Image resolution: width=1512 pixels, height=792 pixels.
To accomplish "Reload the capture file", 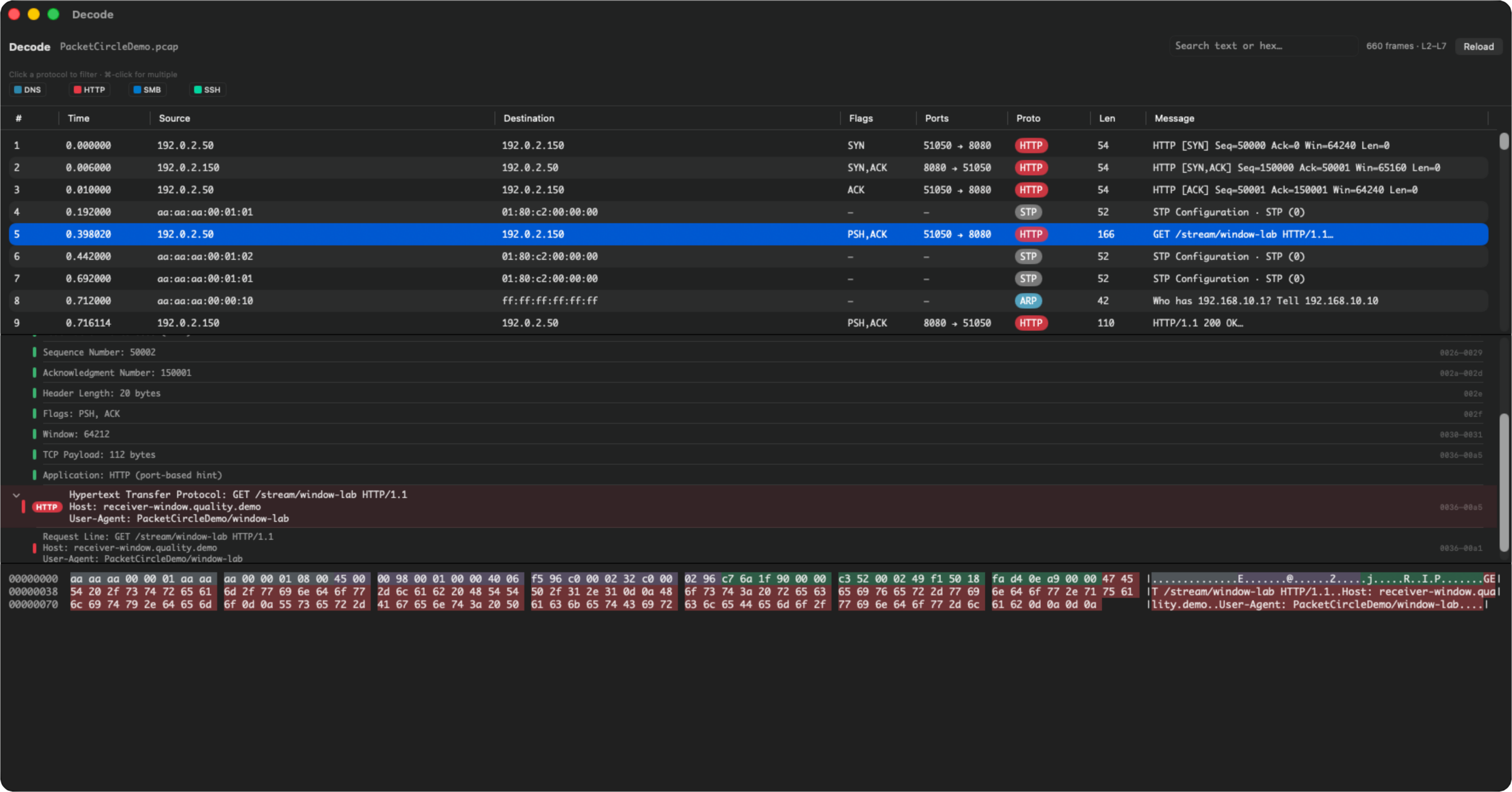I will (x=1478, y=46).
